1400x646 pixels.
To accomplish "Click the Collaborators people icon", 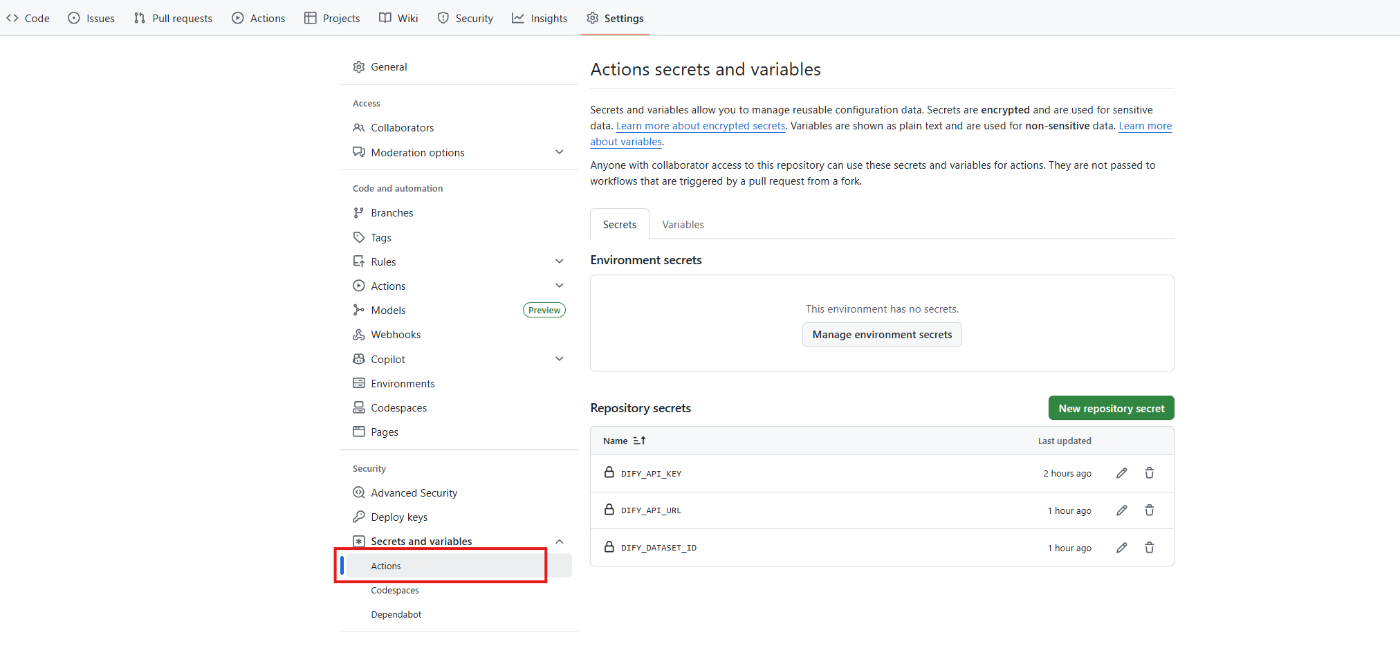I will [359, 128].
